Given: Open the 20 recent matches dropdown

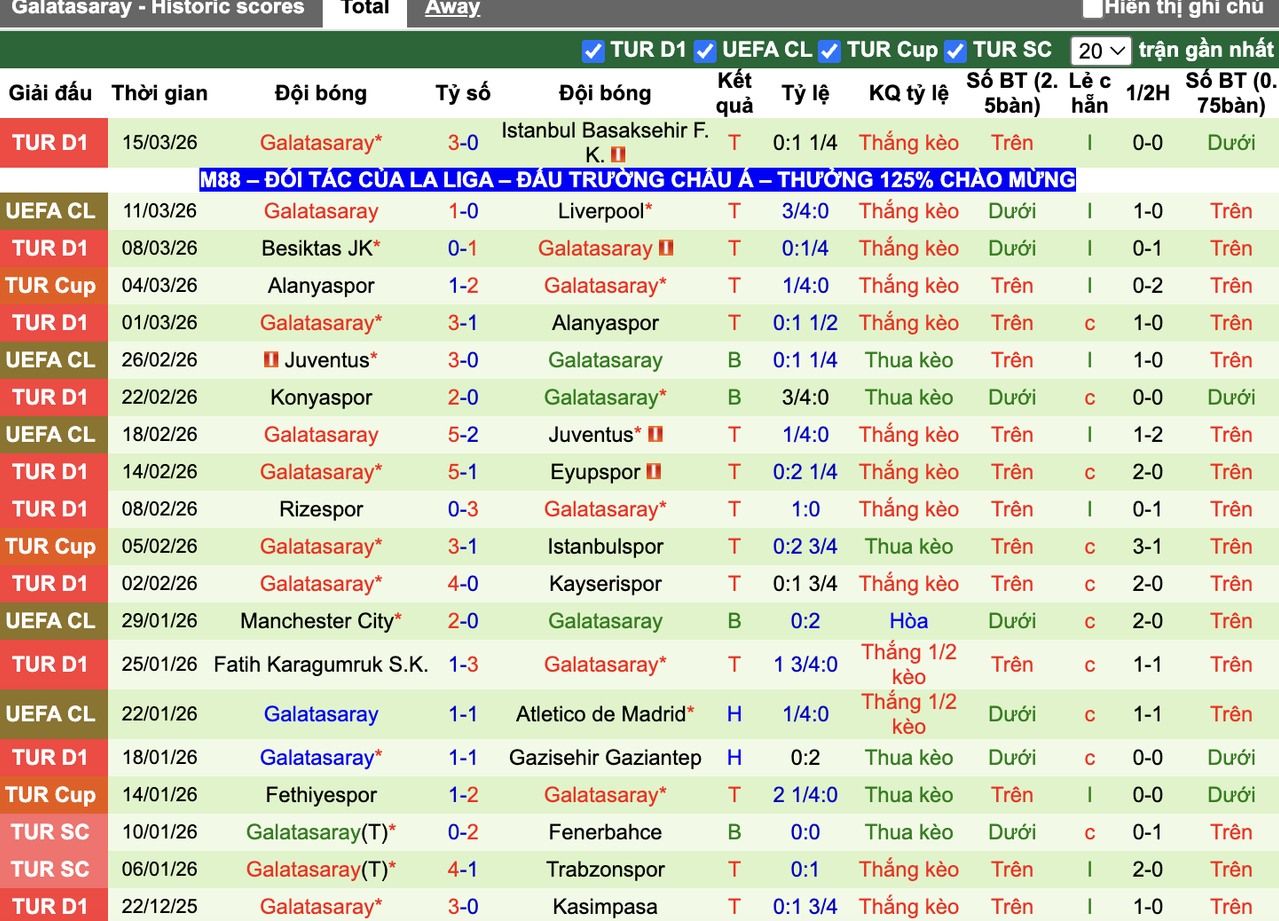Looking at the screenshot, I should tap(1101, 50).
